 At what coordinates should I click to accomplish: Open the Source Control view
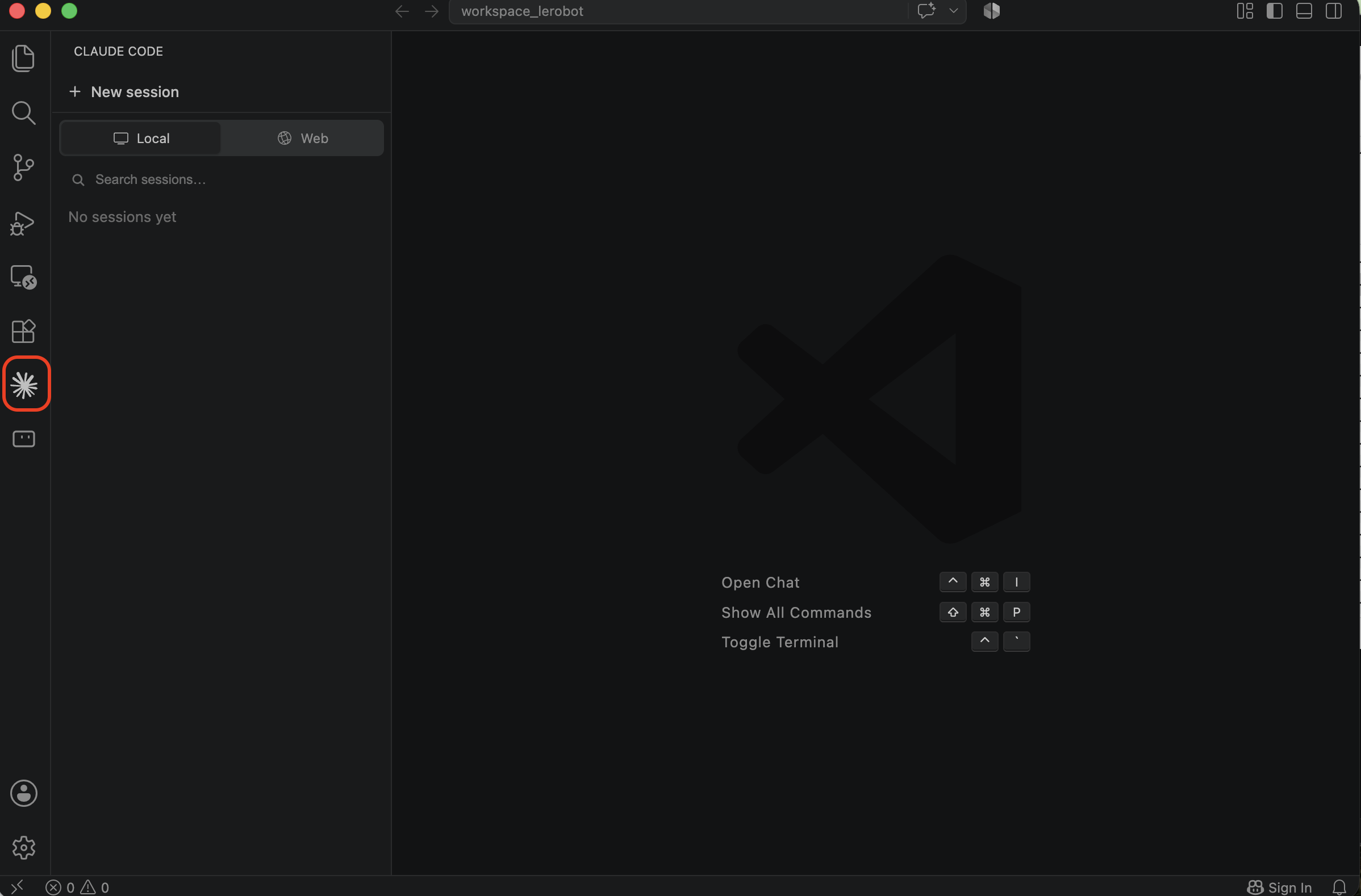(23, 168)
